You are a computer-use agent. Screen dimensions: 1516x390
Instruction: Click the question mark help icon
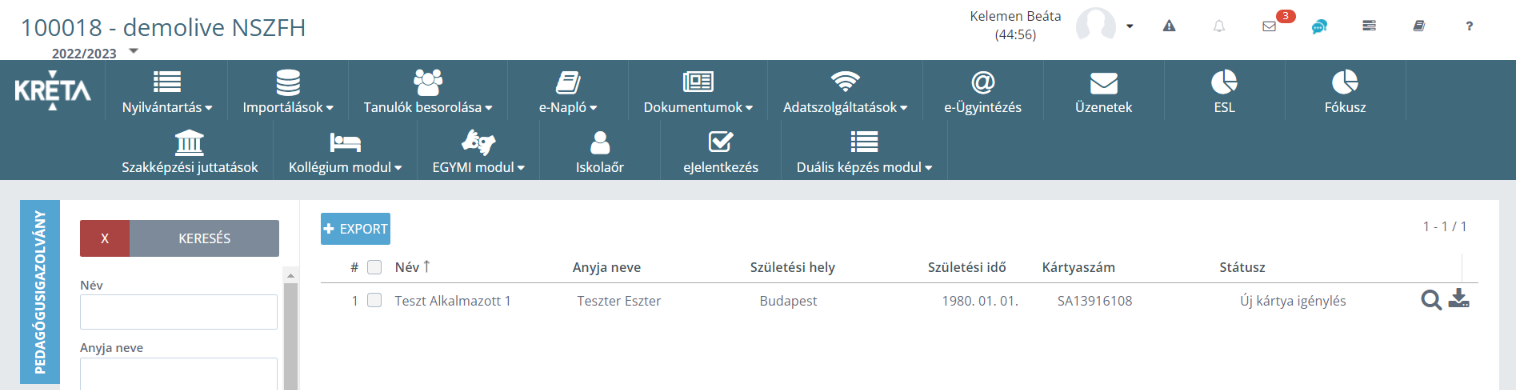[1469, 27]
